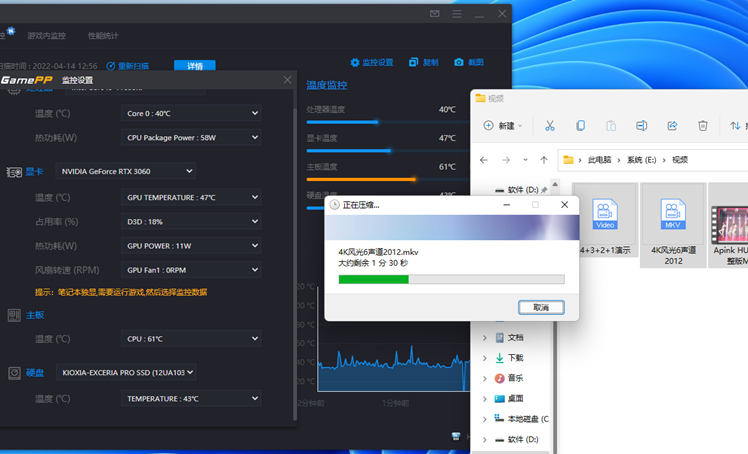
Task: Select 本地磁盘 (C in navigation tree
Action: click(521, 419)
